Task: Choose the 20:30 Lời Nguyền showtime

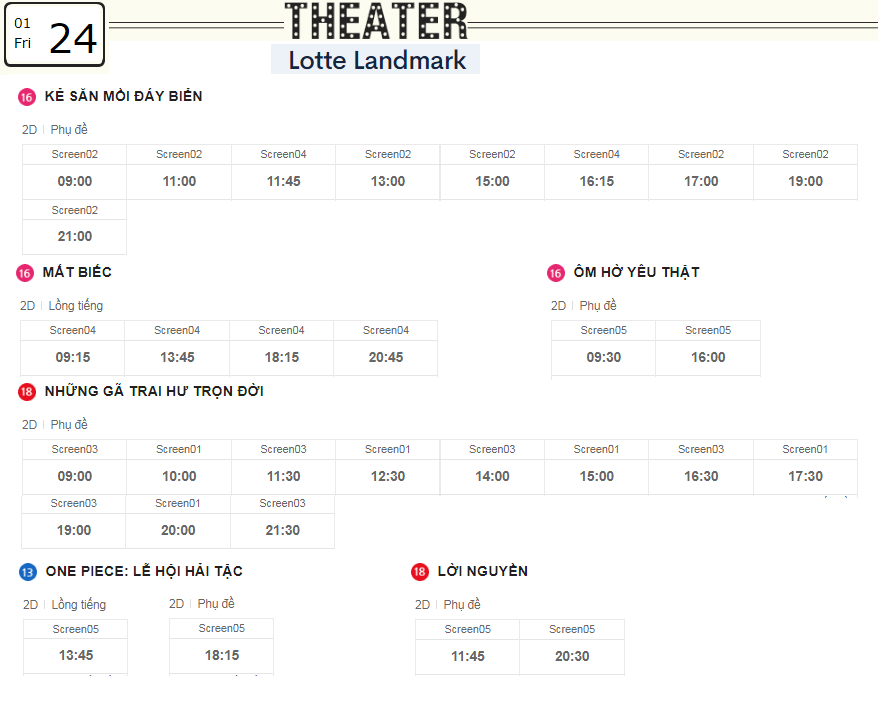Action: click(x=572, y=647)
